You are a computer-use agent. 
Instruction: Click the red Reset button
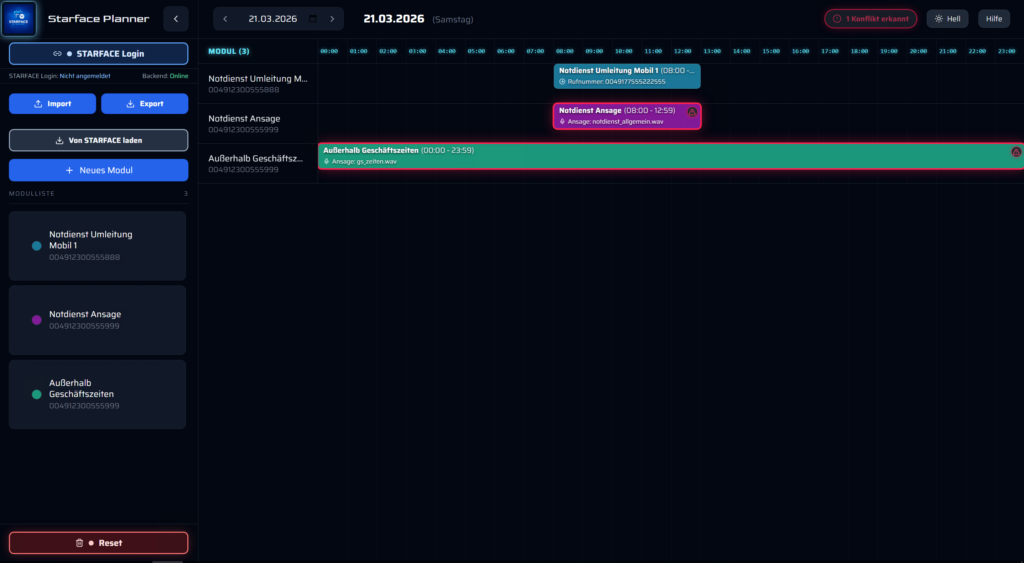click(x=98, y=543)
